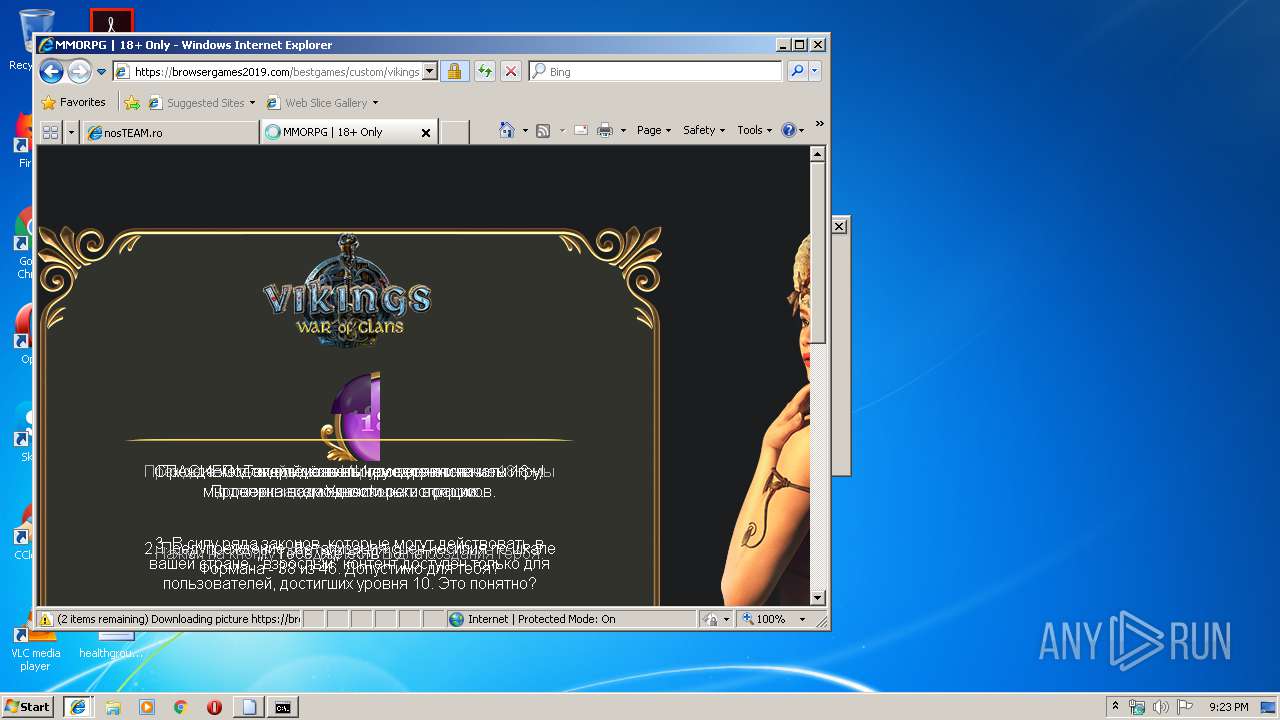The image size is (1280, 720).
Task: Click inside the Bing search box
Action: (x=663, y=72)
